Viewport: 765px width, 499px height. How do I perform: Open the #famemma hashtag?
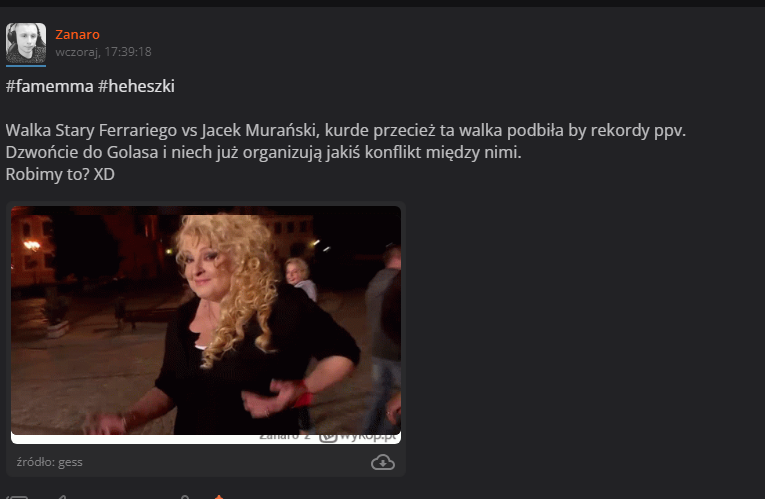point(49,86)
